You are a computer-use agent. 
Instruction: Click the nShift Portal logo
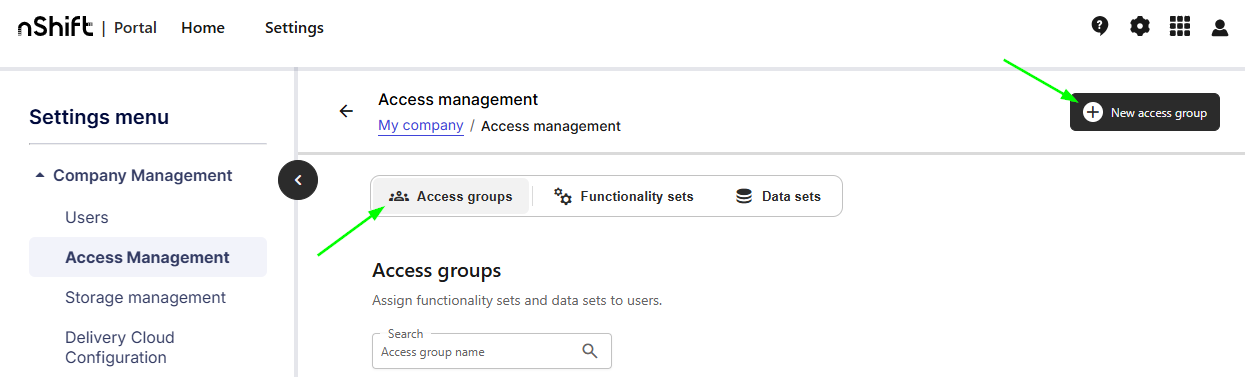click(x=87, y=28)
